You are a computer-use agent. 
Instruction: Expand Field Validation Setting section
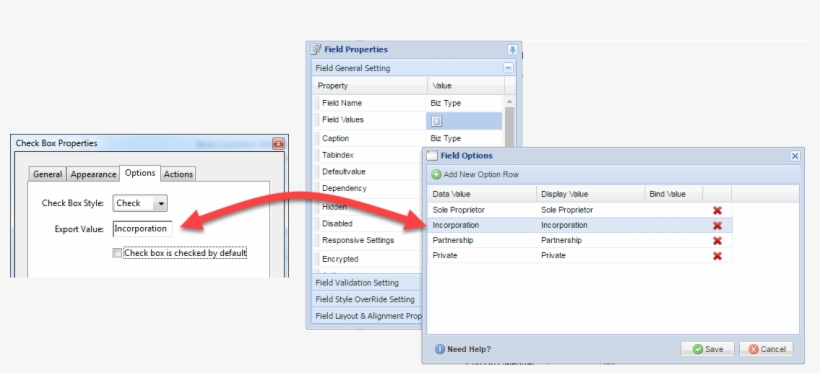coord(366,283)
